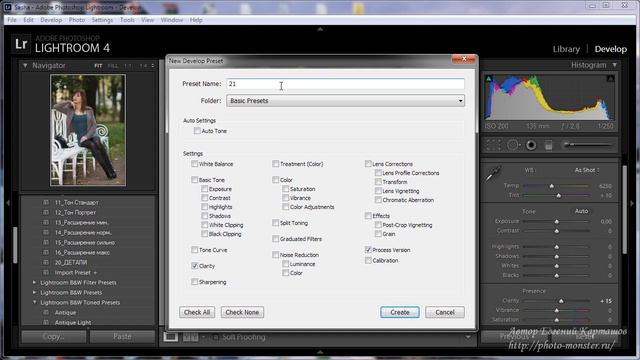This screenshot has height=360, width=640.
Task: Toggle highlight clipping indicator in histogram
Action: (610, 78)
